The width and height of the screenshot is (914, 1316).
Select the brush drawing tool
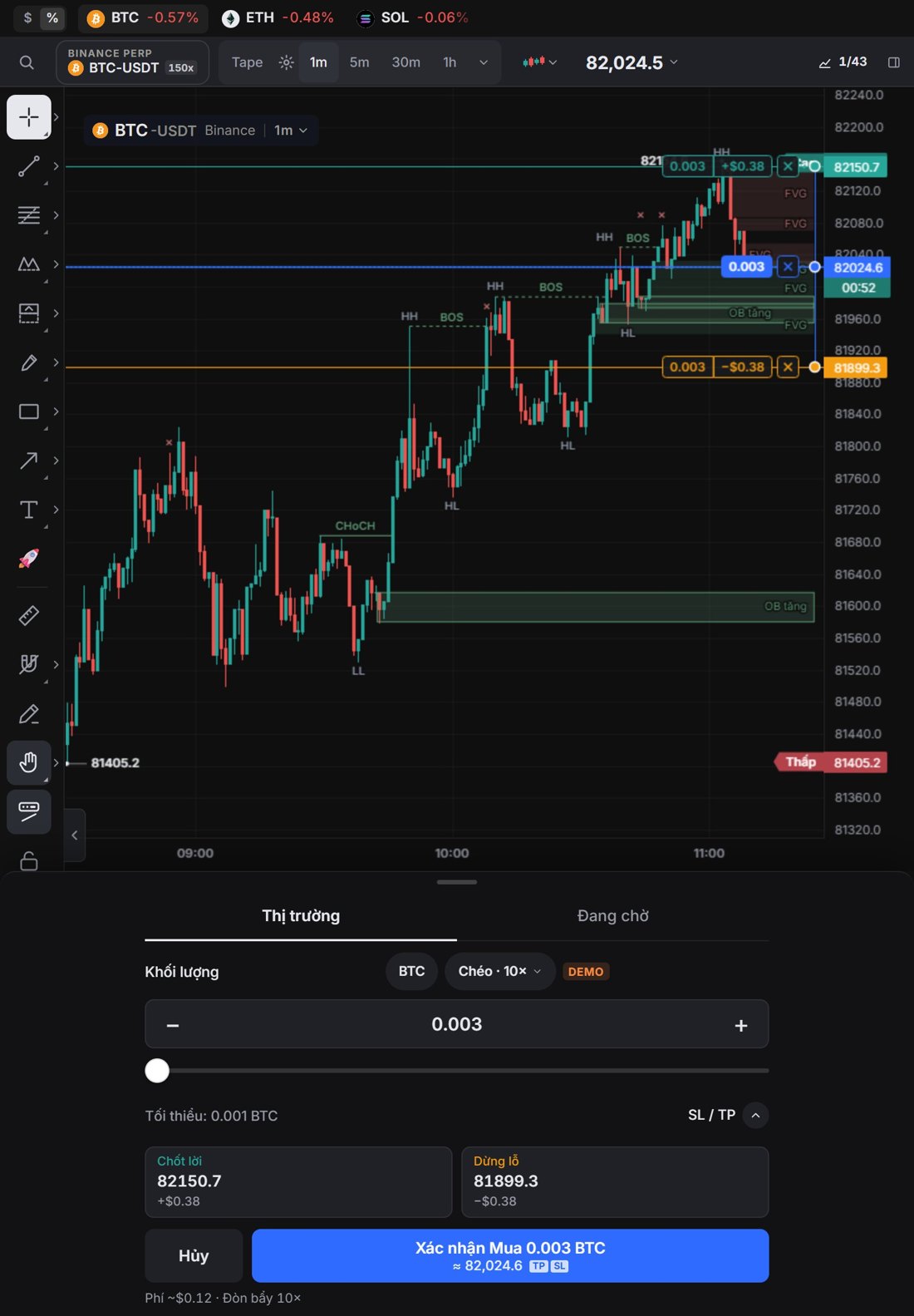click(29, 362)
